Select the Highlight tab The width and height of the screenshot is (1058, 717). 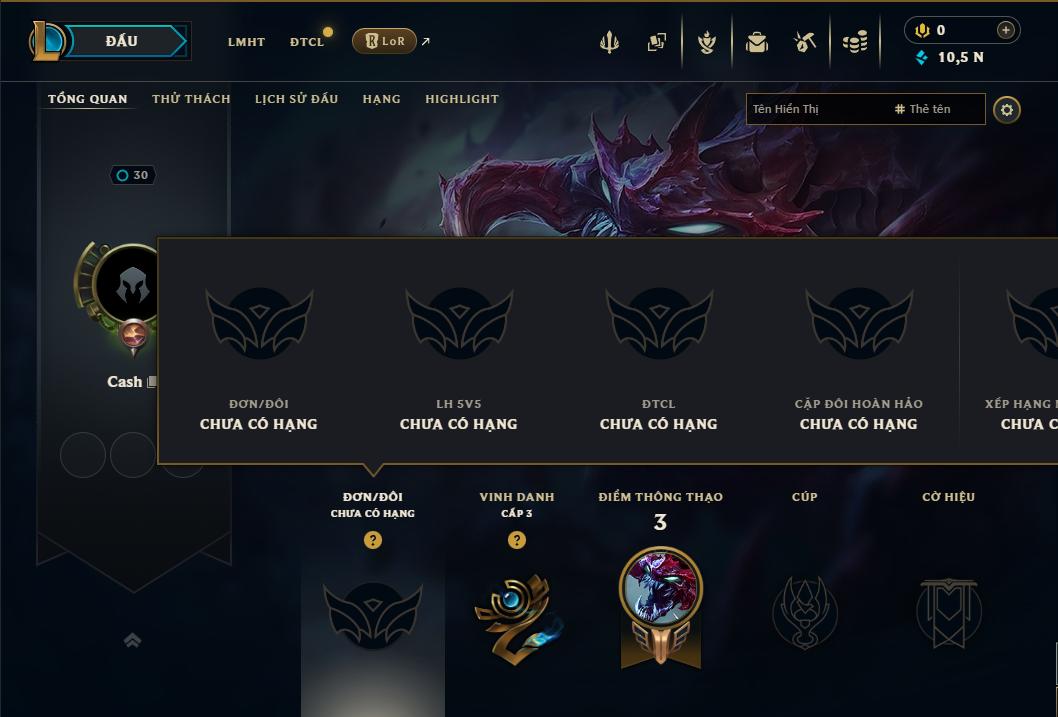pyautogui.click(x=462, y=99)
